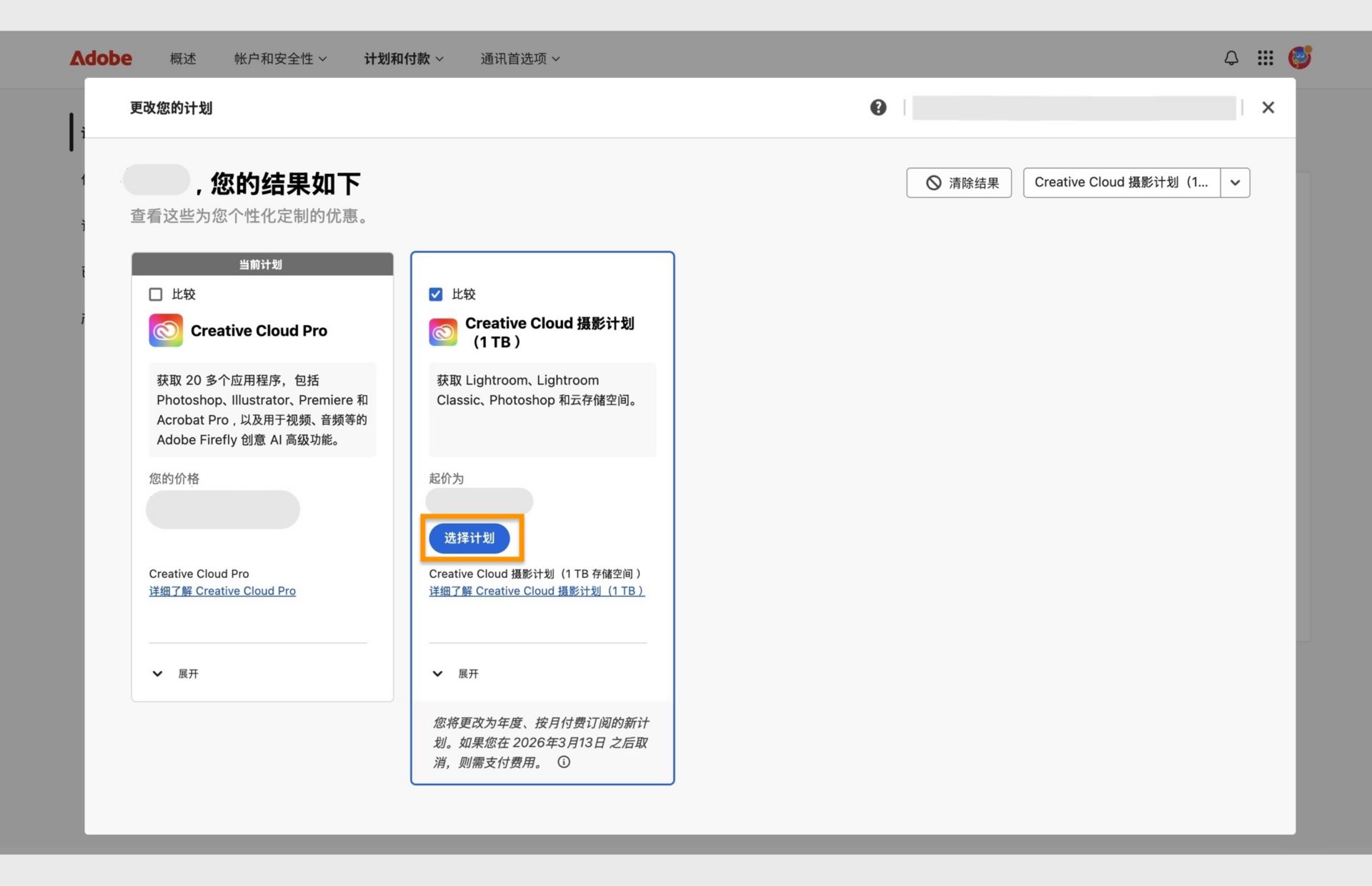Open the 详细了解 Creative Cloud Pro link
Image resolution: width=1372 pixels, height=886 pixels.
[x=222, y=591]
